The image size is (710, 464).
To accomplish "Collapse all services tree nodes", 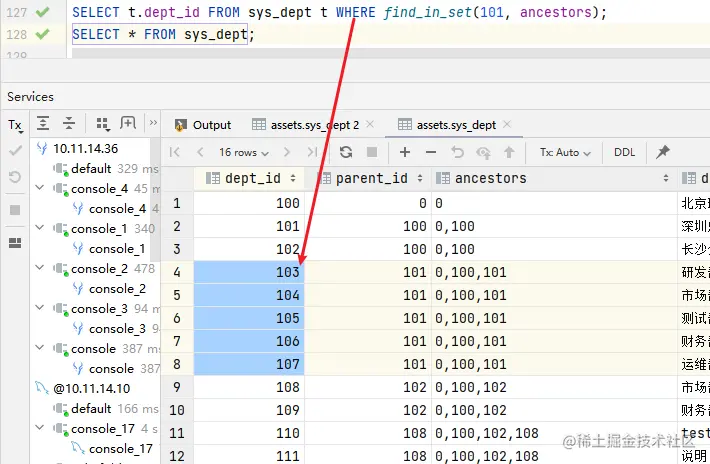I will coord(69,123).
